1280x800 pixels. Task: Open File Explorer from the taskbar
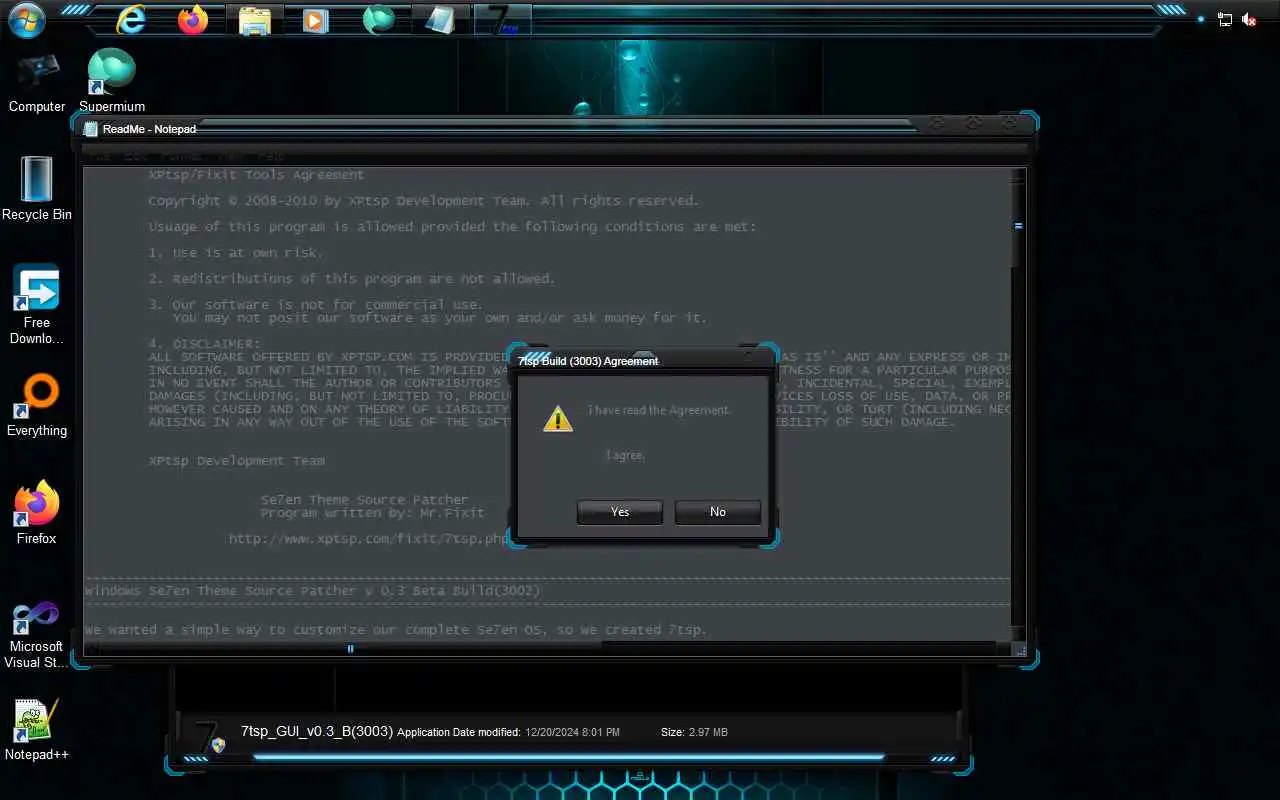coord(255,19)
